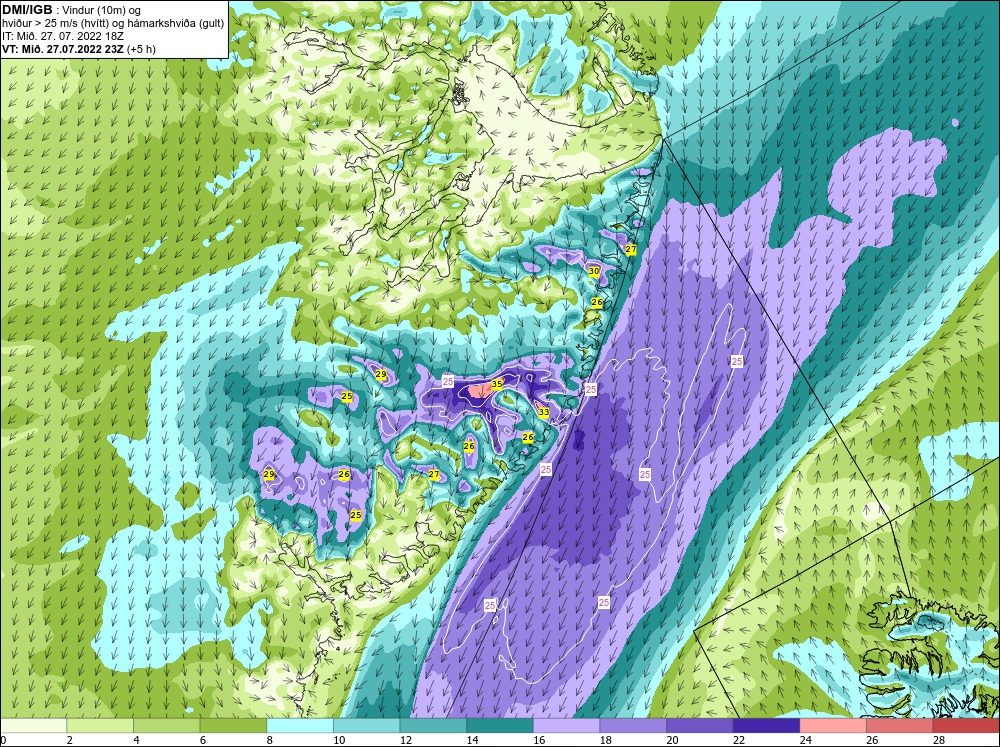Click the legend scale value 8
Viewport: 1000px width, 747px height.
[x=269, y=740]
